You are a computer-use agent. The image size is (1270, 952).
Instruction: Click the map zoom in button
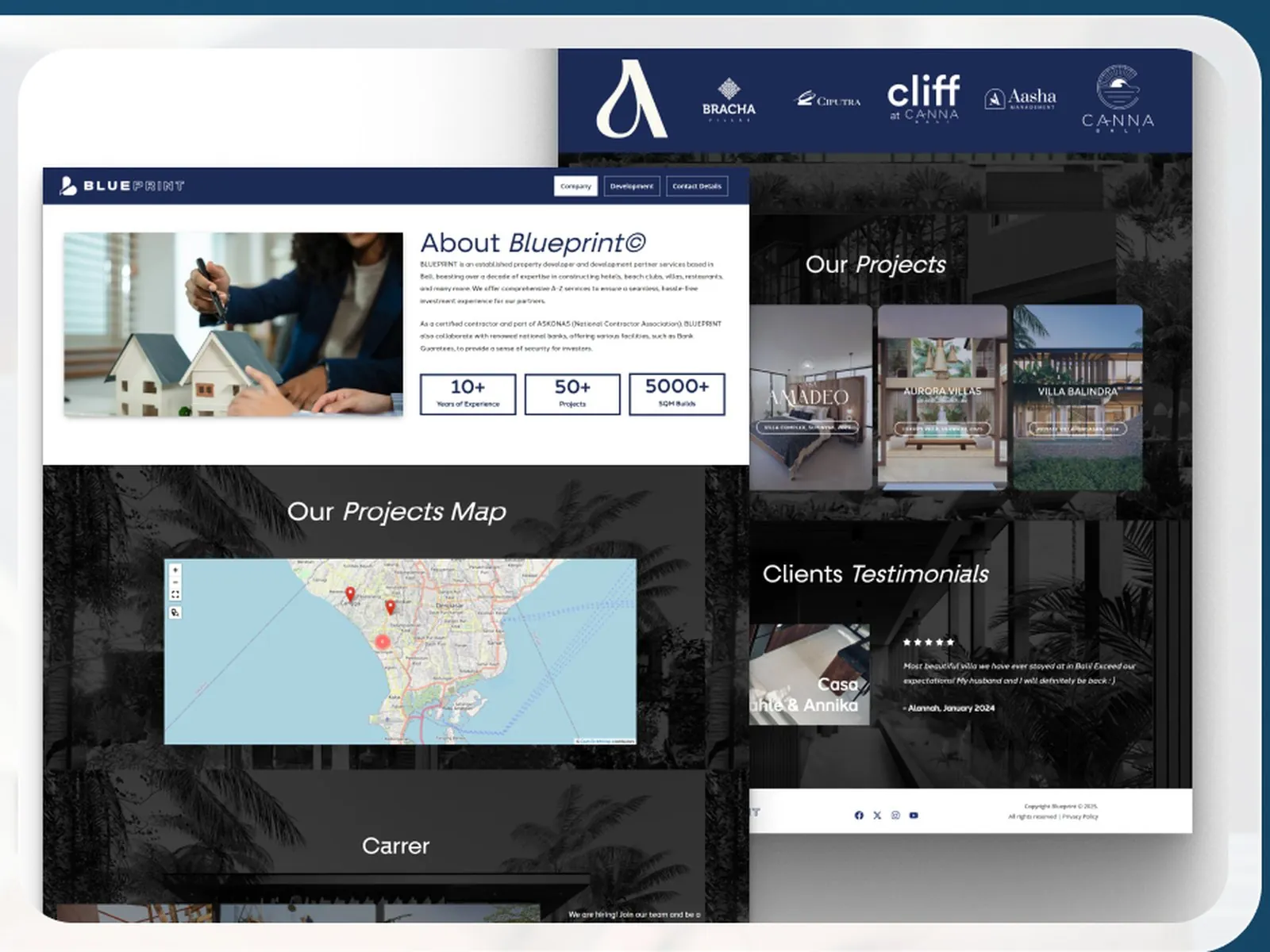point(175,570)
